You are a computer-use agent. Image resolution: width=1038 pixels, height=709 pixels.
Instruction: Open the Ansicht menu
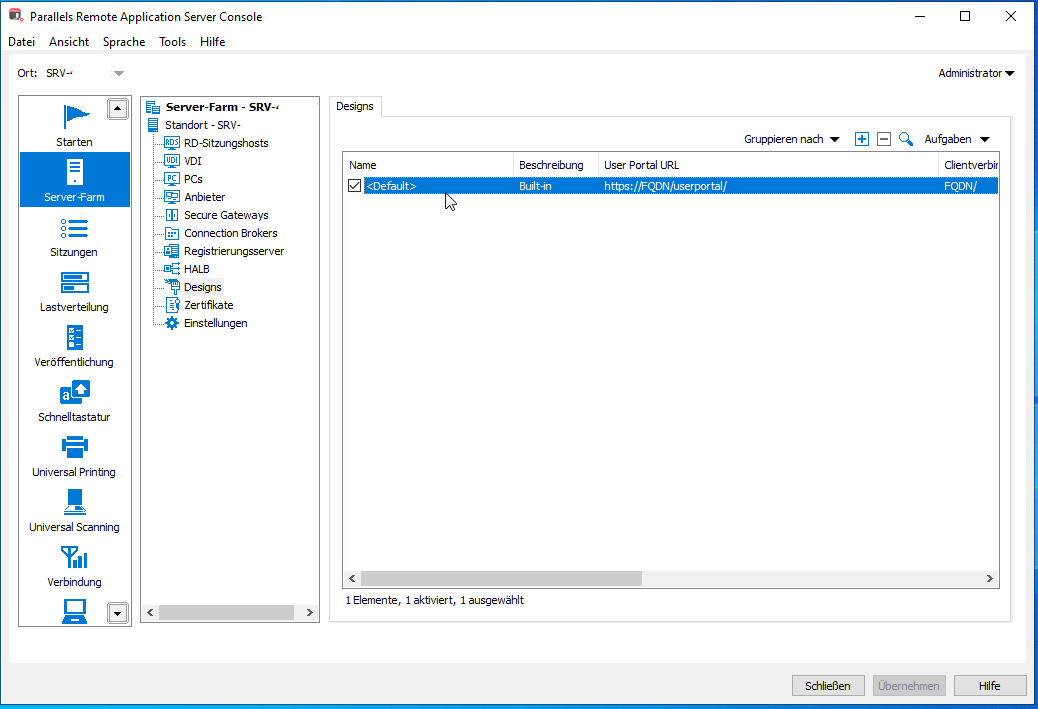[x=69, y=41]
